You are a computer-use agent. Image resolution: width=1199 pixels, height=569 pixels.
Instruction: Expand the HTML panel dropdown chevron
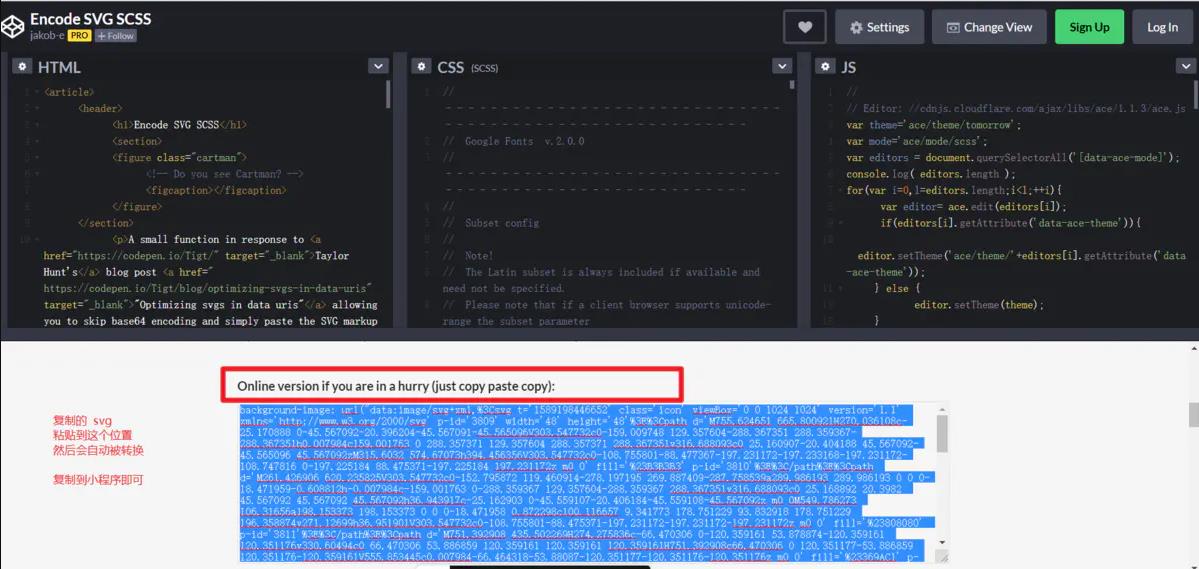point(378,66)
